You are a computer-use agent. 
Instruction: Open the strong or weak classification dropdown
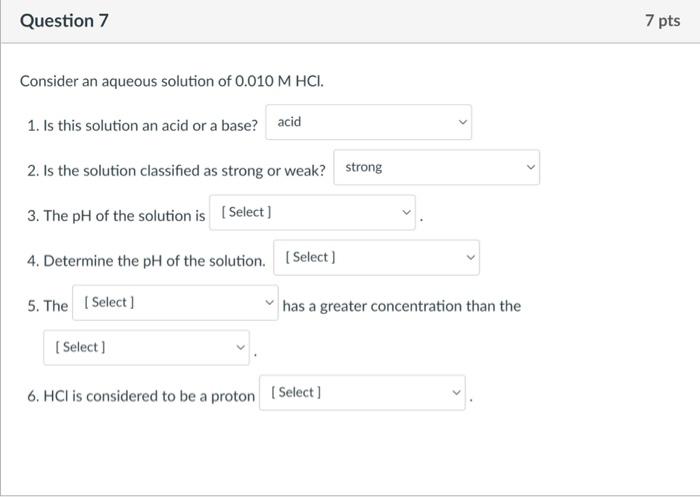click(x=437, y=168)
